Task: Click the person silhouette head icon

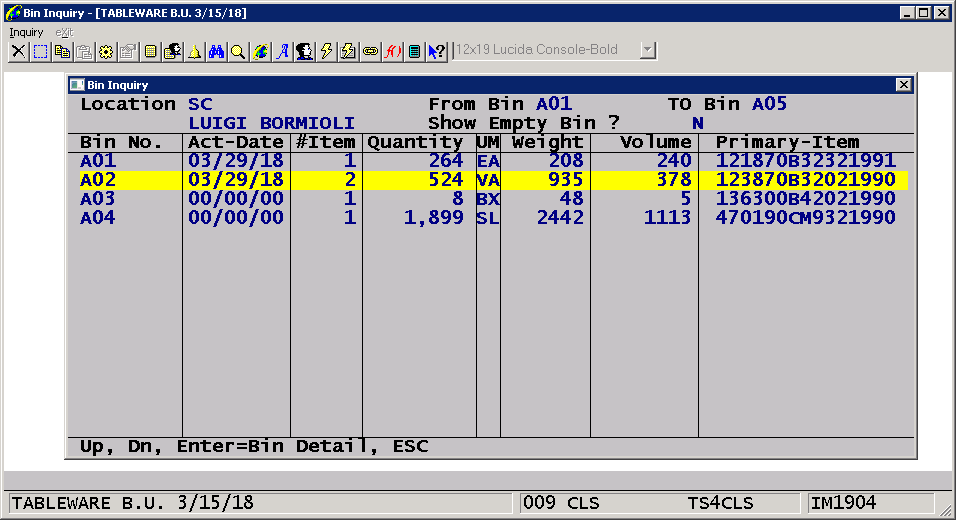Action: coord(304,51)
